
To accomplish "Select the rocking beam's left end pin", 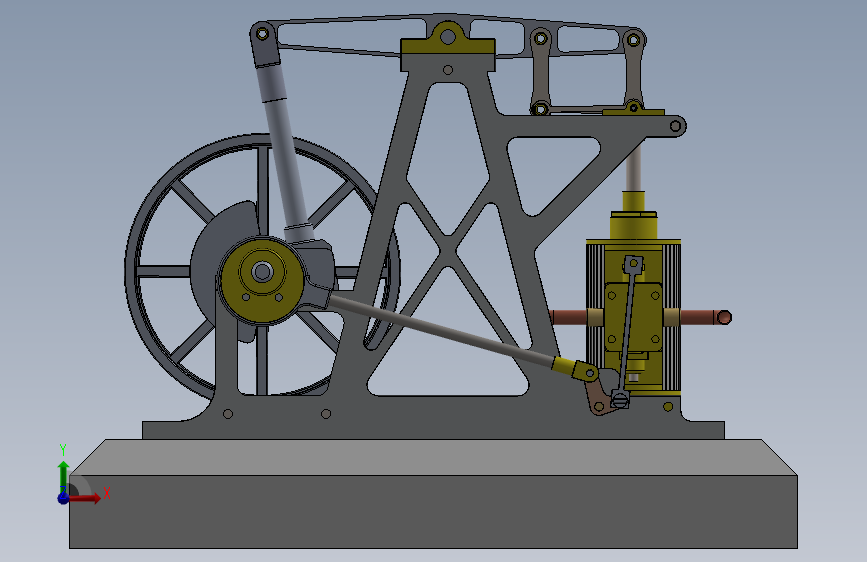I will tap(263, 34).
